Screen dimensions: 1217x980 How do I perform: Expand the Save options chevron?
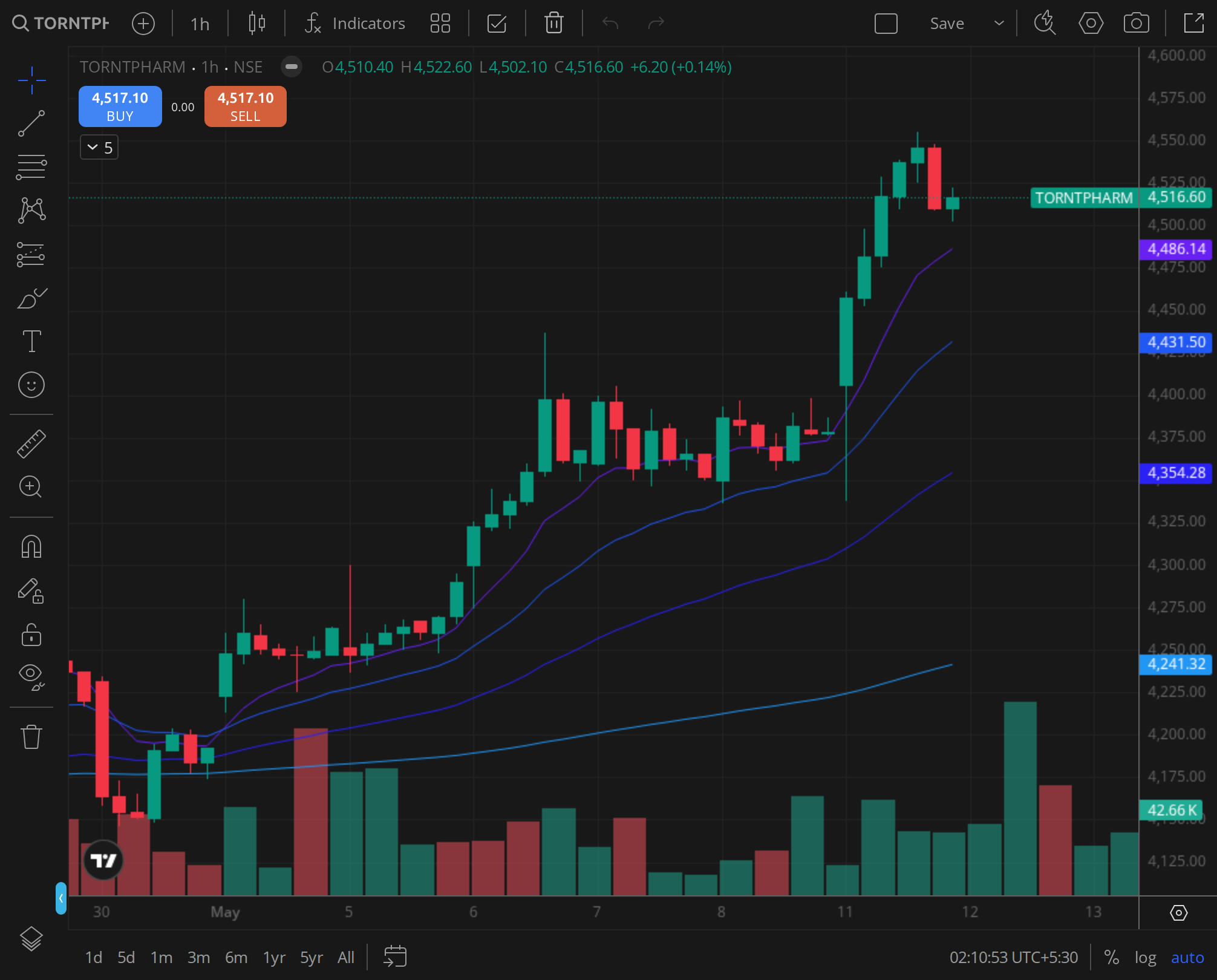[999, 24]
